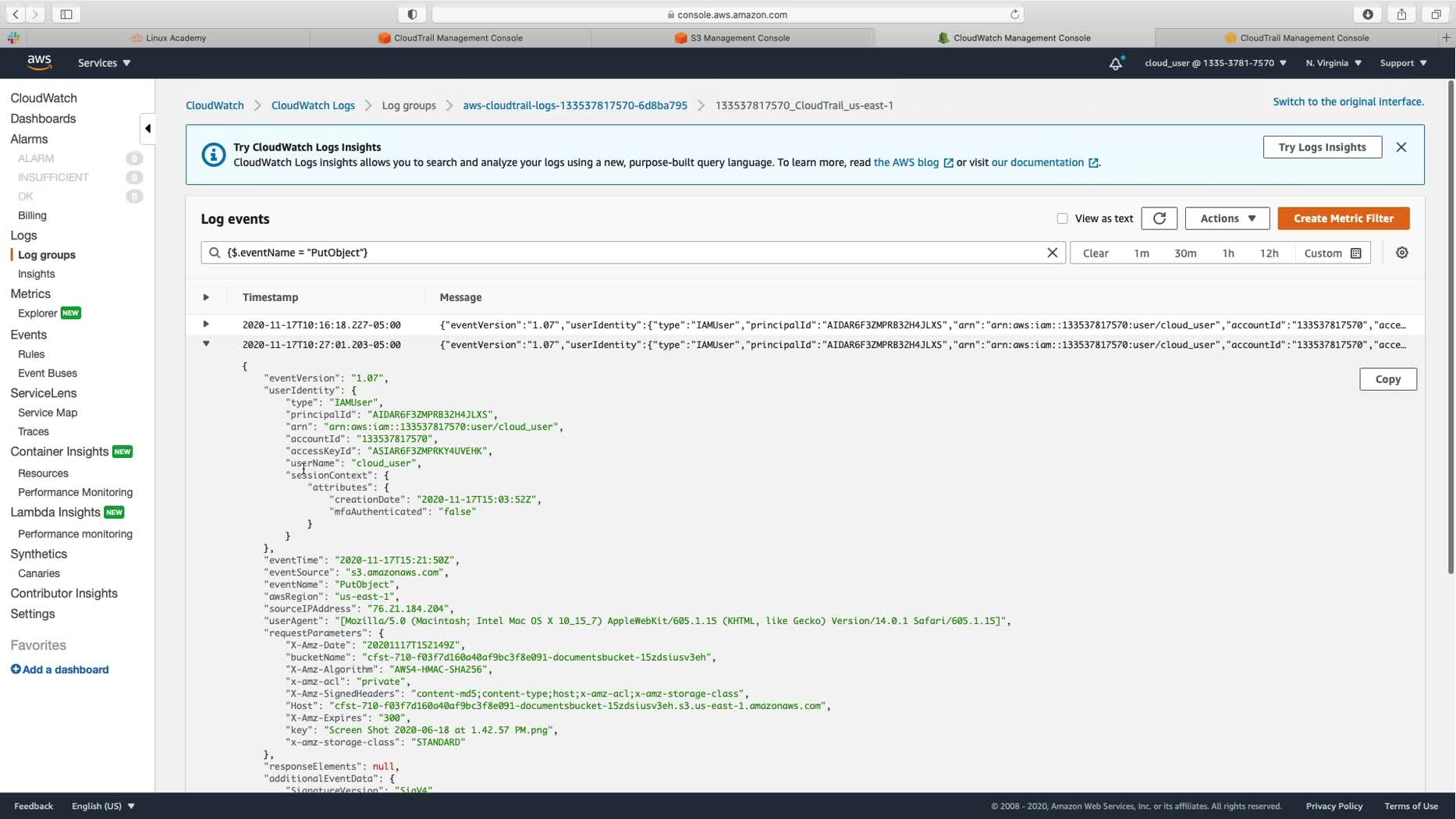
Task: Open a new Safari tab with plus
Action: coord(1446,37)
